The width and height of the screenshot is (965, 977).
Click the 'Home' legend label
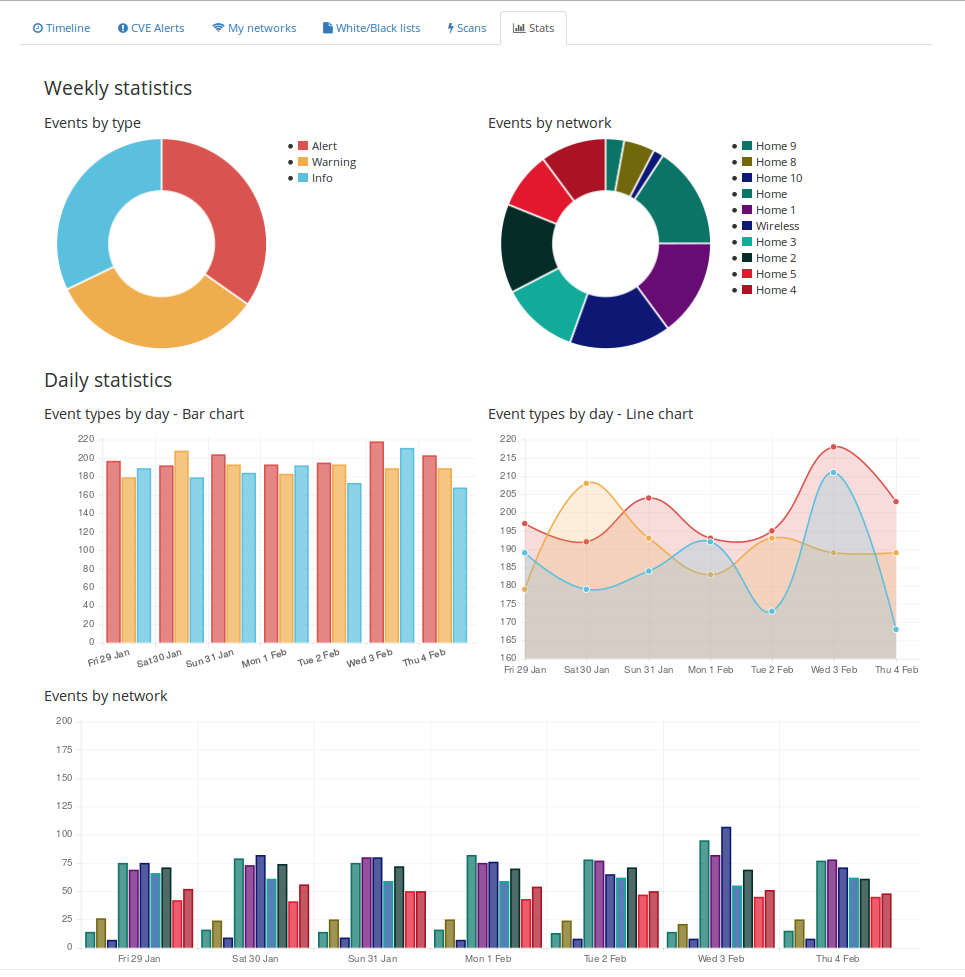pyautogui.click(x=771, y=194)
